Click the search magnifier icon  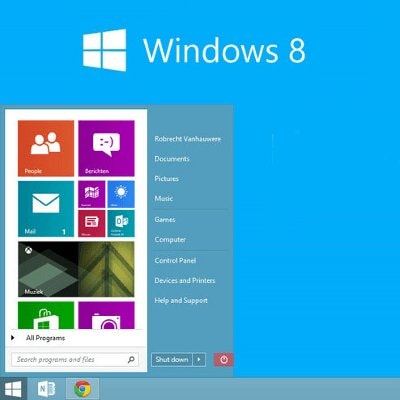131,359
